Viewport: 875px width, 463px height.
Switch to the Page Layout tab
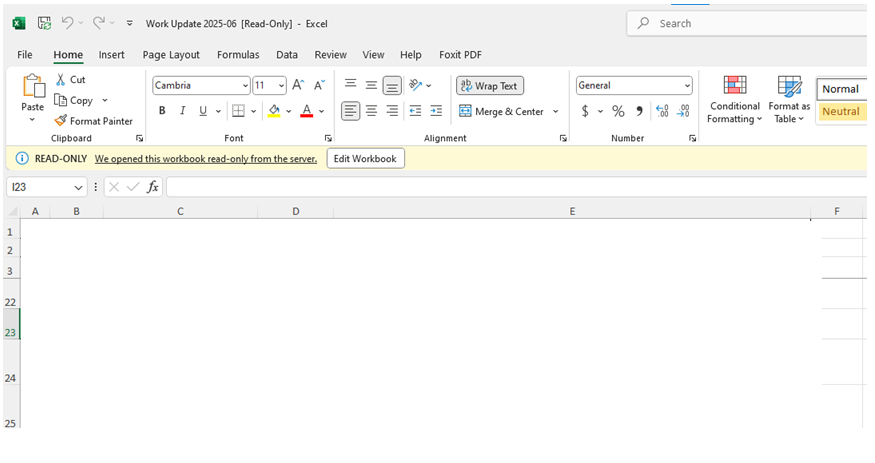point(171,55)
